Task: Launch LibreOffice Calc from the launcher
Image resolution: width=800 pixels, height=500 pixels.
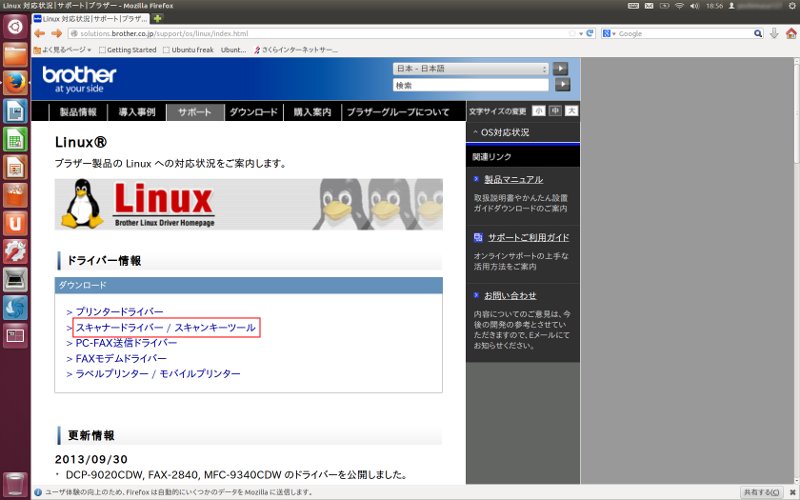Action: tap(15, 139)
